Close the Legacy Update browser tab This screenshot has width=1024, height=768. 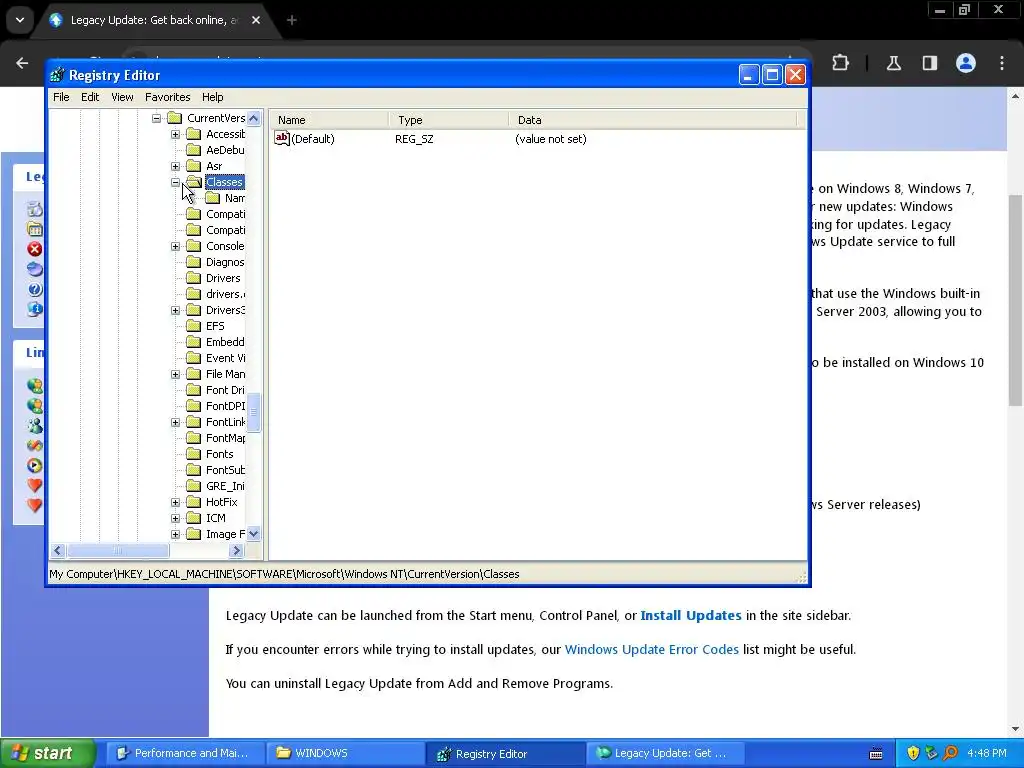[x=256, y=20]
